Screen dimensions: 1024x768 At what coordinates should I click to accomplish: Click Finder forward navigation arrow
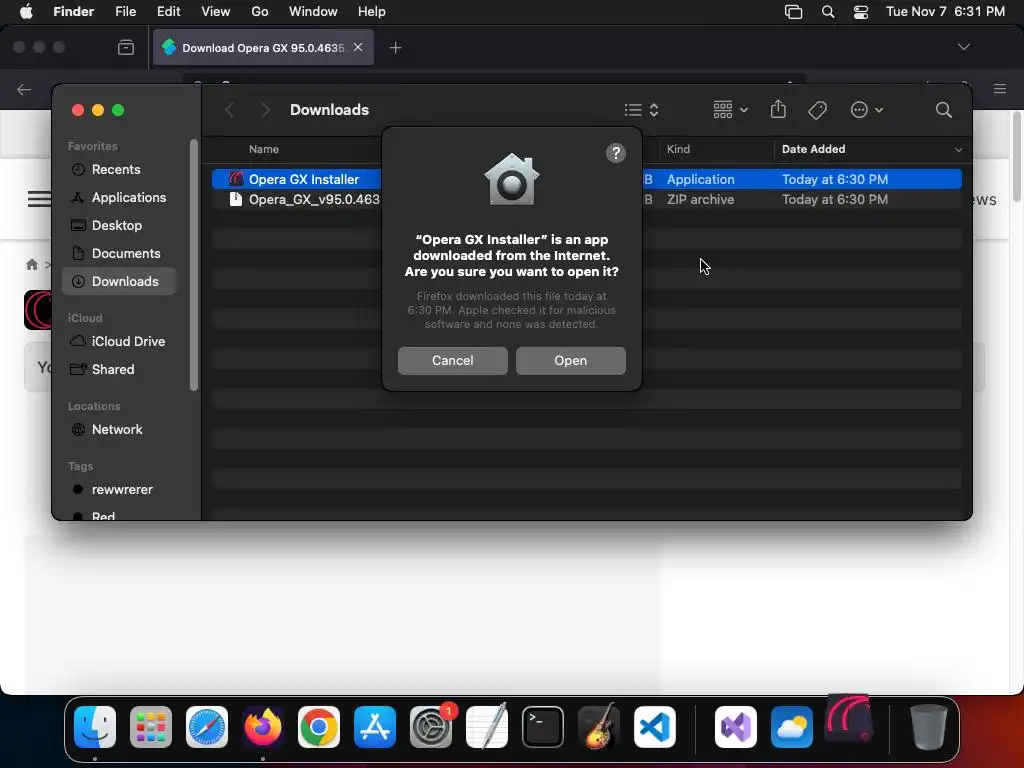265,110
